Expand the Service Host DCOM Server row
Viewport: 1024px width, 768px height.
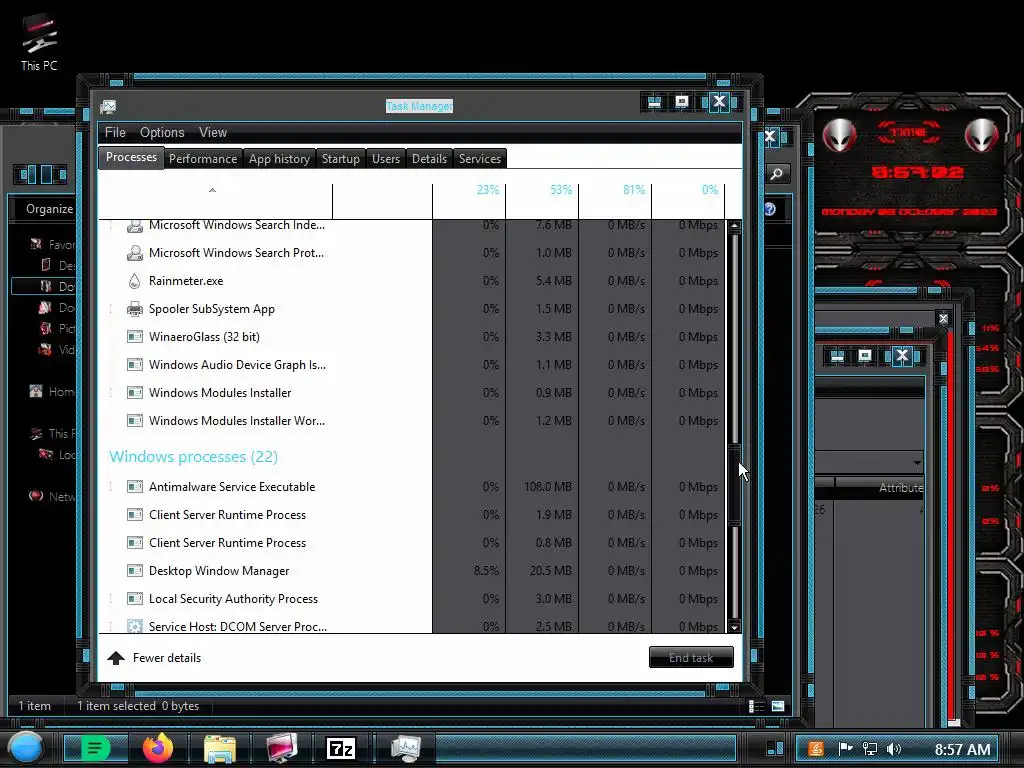110,626
